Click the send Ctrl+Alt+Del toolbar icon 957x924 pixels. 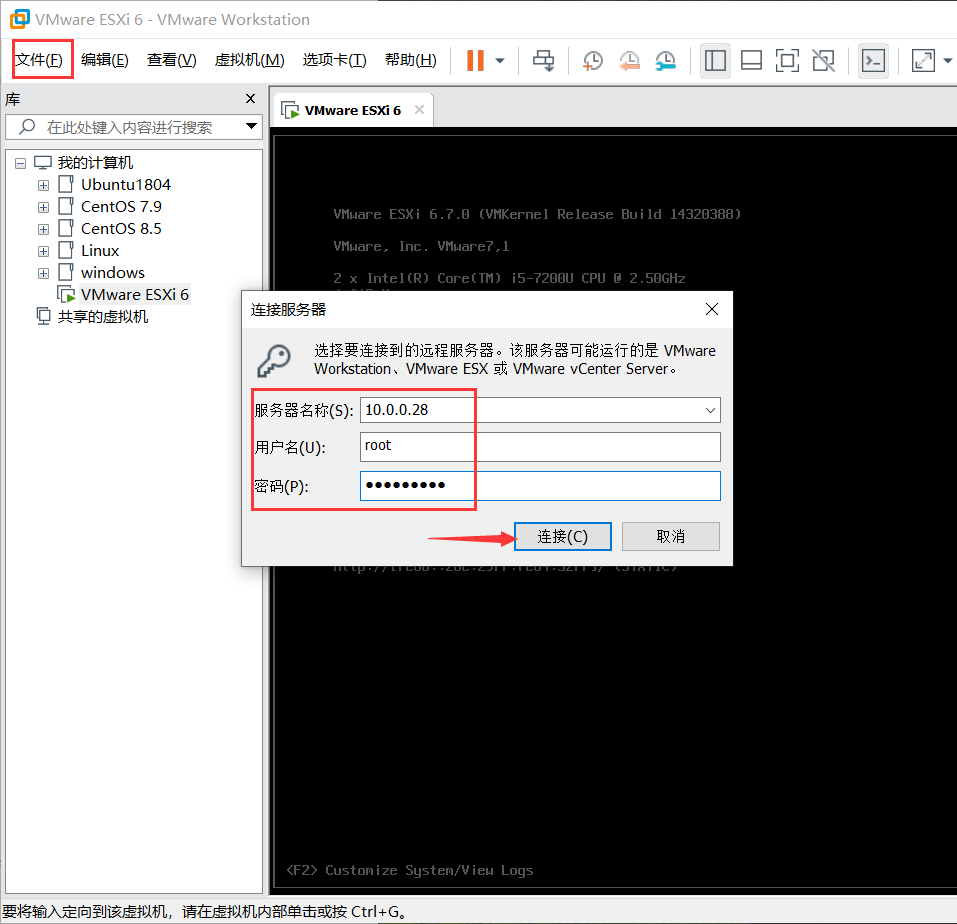543,60
